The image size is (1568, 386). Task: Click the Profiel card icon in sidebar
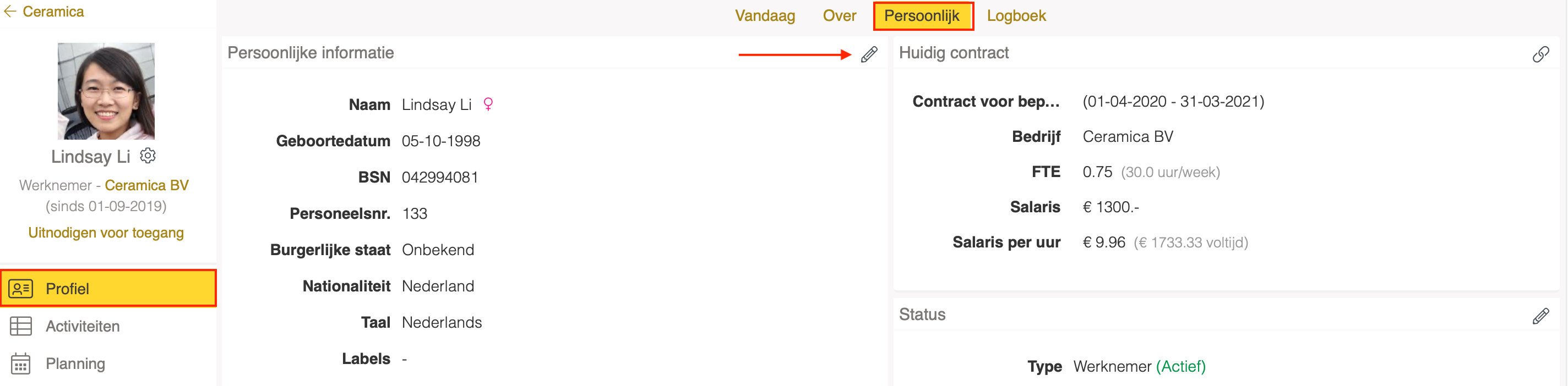pyautogui.click(x=21, y=289)
